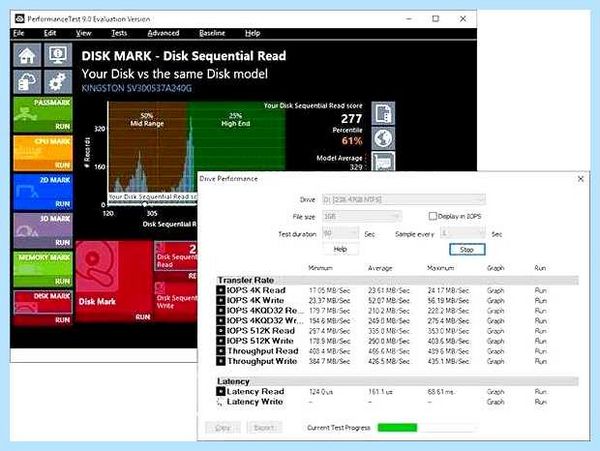Open the cloud baseline upload icon
The height and width of the screenshot is (451, 600).
point(27,81)
